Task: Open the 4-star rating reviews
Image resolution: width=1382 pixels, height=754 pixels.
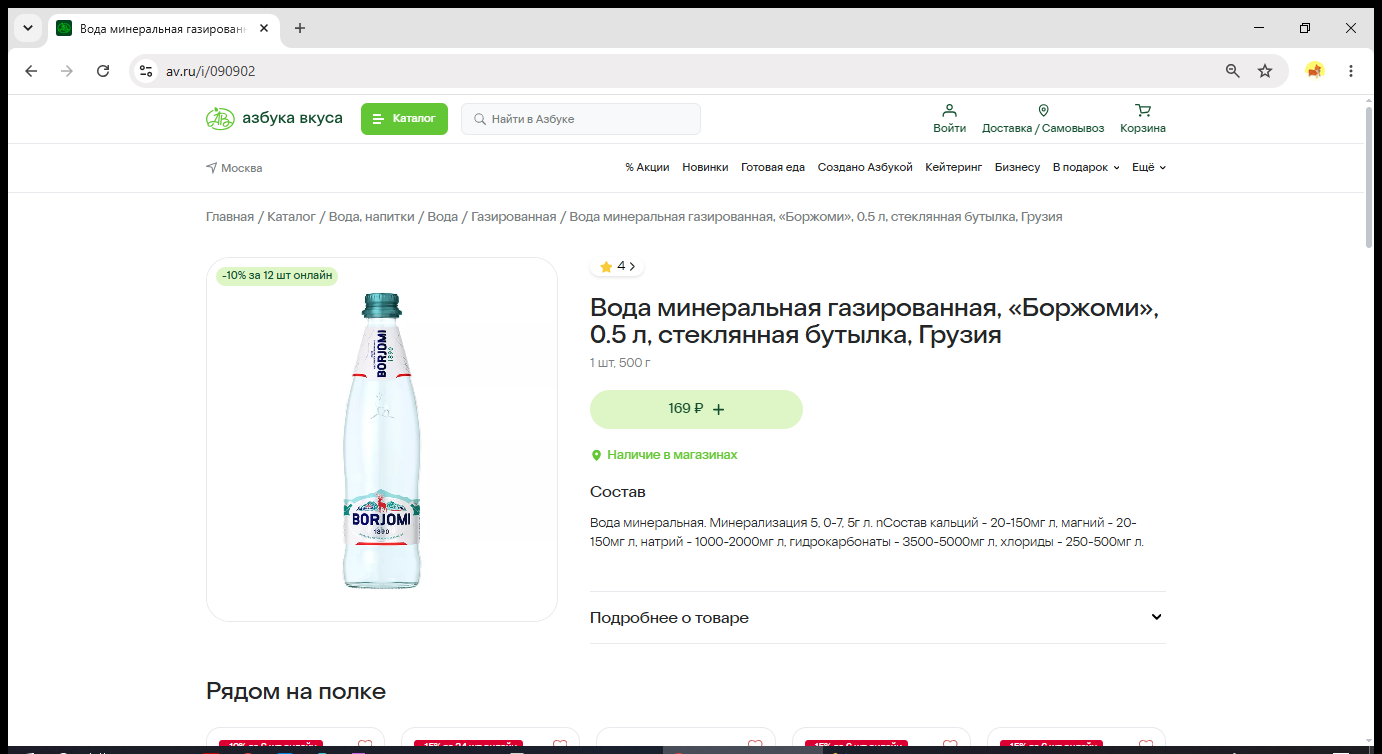Action: pyautogui.click(x=617, y=267)
